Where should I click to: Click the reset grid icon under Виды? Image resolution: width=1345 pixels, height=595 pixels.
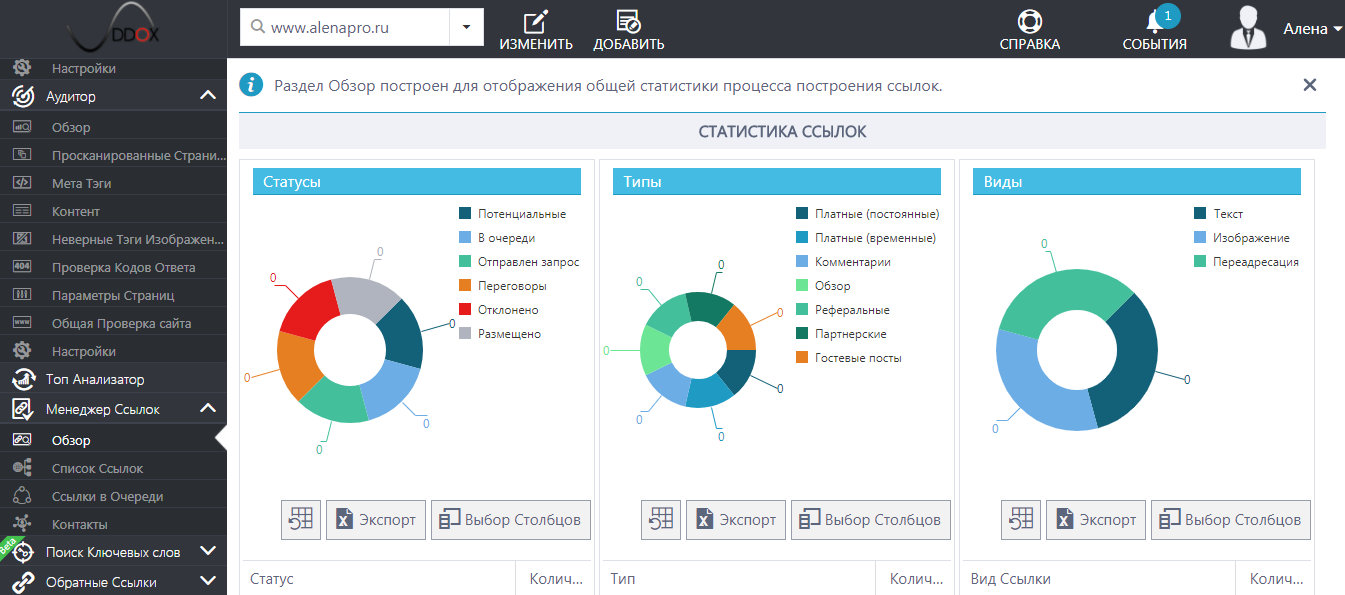point(1021,520)
